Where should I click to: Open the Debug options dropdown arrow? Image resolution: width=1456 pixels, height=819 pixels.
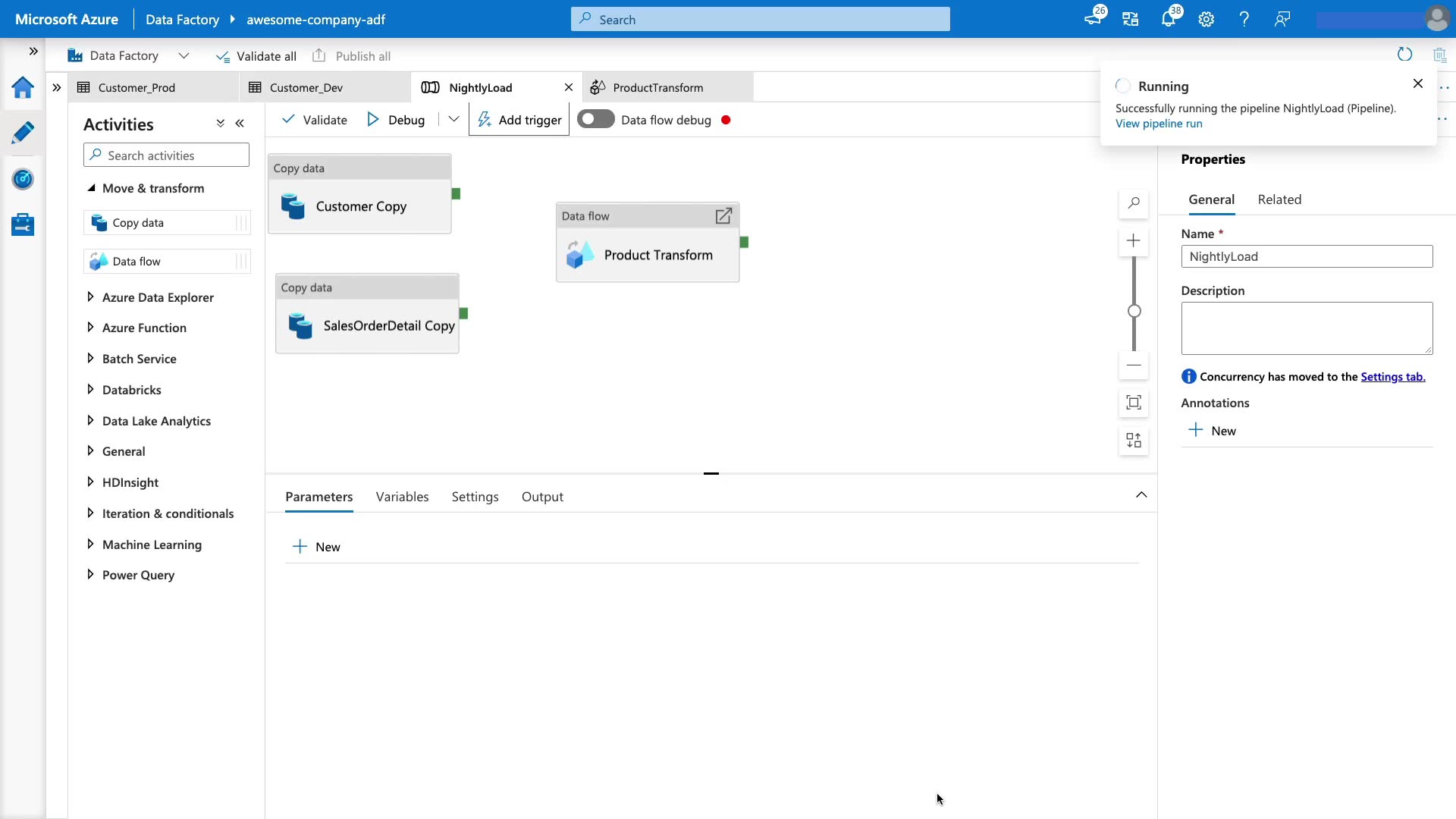point(453,120)
